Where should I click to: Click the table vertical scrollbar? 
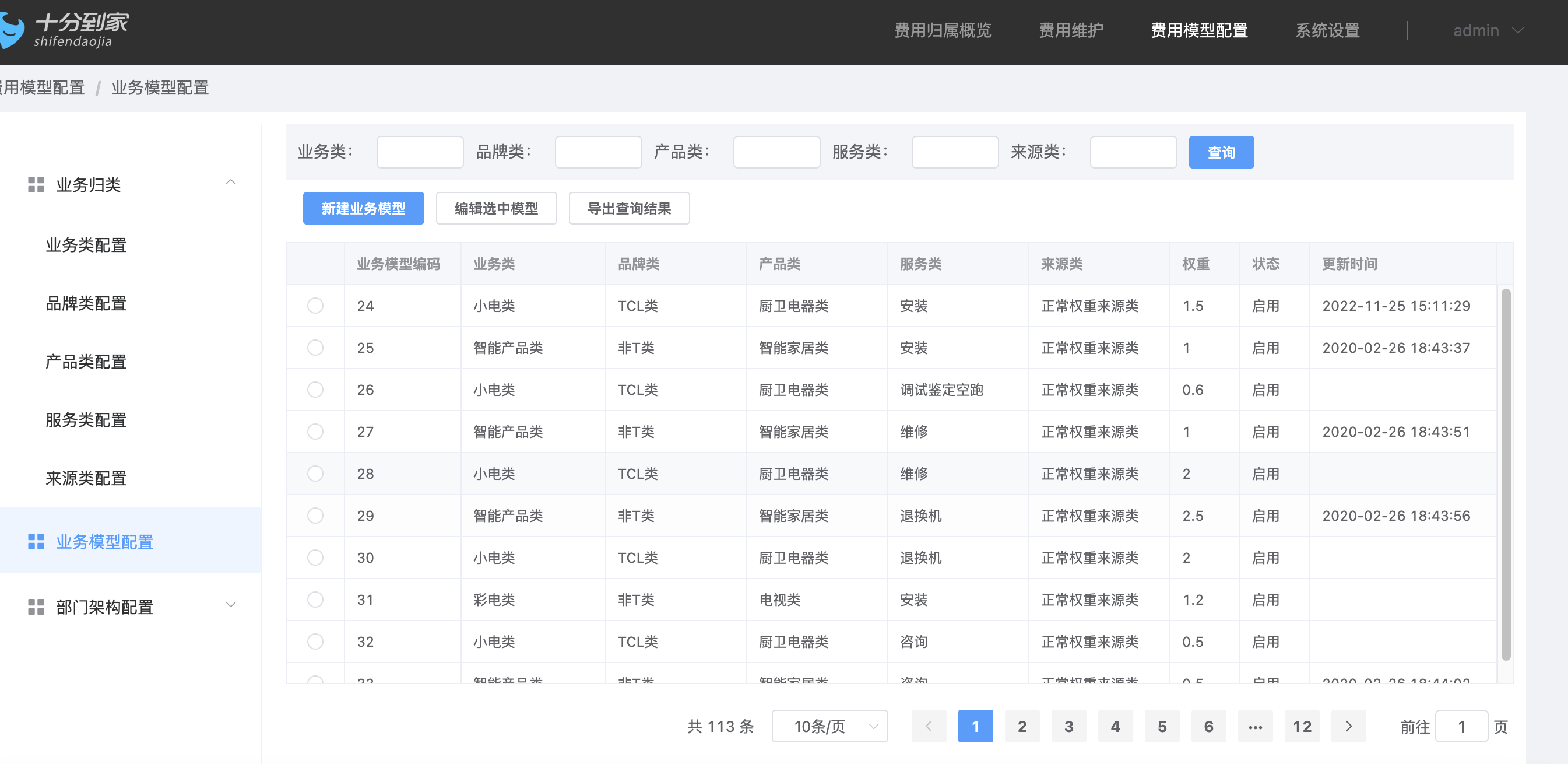coord(1506,475)
